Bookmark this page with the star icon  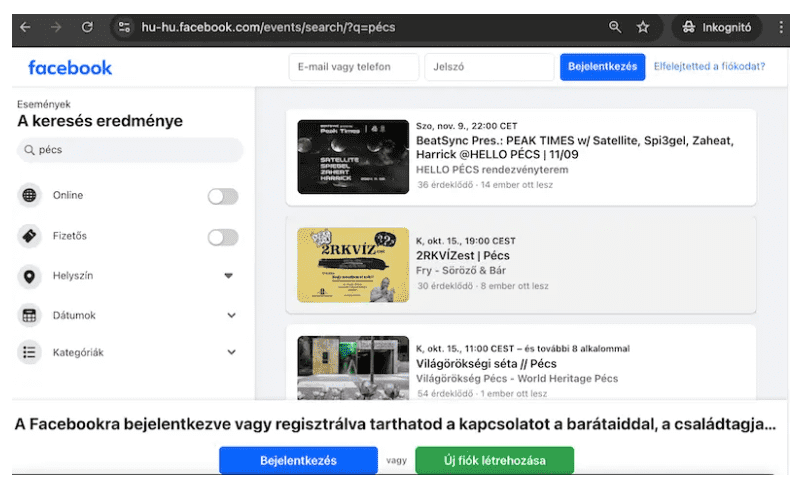click(643, 27)
